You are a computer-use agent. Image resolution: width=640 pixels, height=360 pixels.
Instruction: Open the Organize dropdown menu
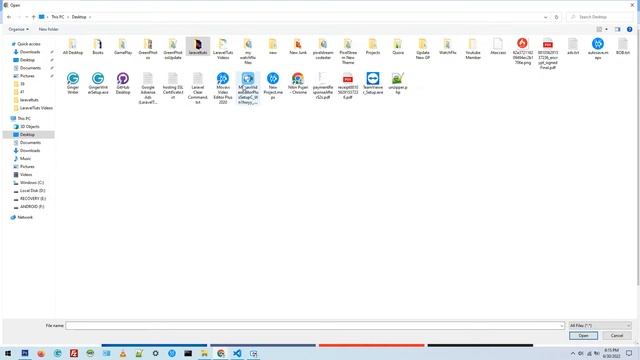coord(18,29)
